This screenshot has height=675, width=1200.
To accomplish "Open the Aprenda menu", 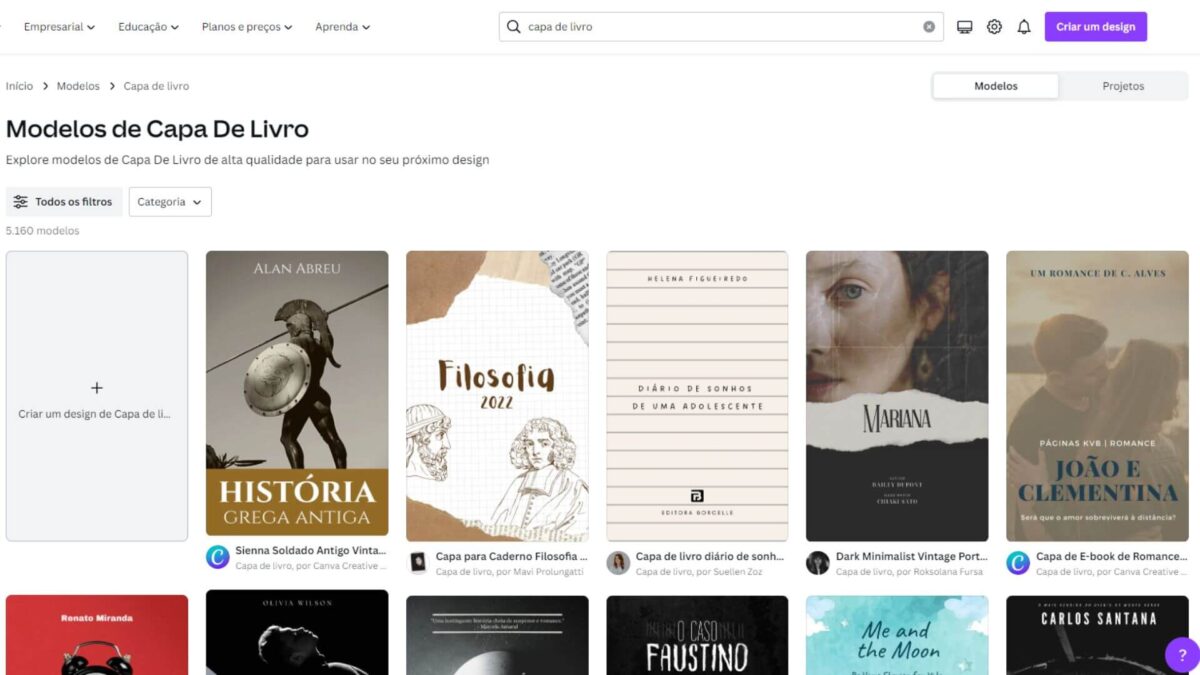I will 342,27.
